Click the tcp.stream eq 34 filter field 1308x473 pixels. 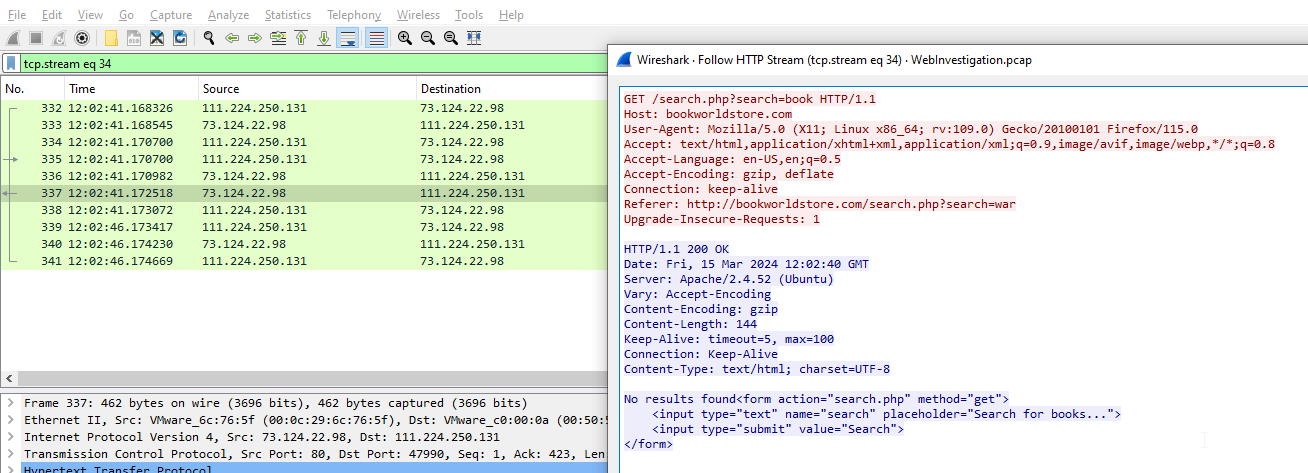315,64
